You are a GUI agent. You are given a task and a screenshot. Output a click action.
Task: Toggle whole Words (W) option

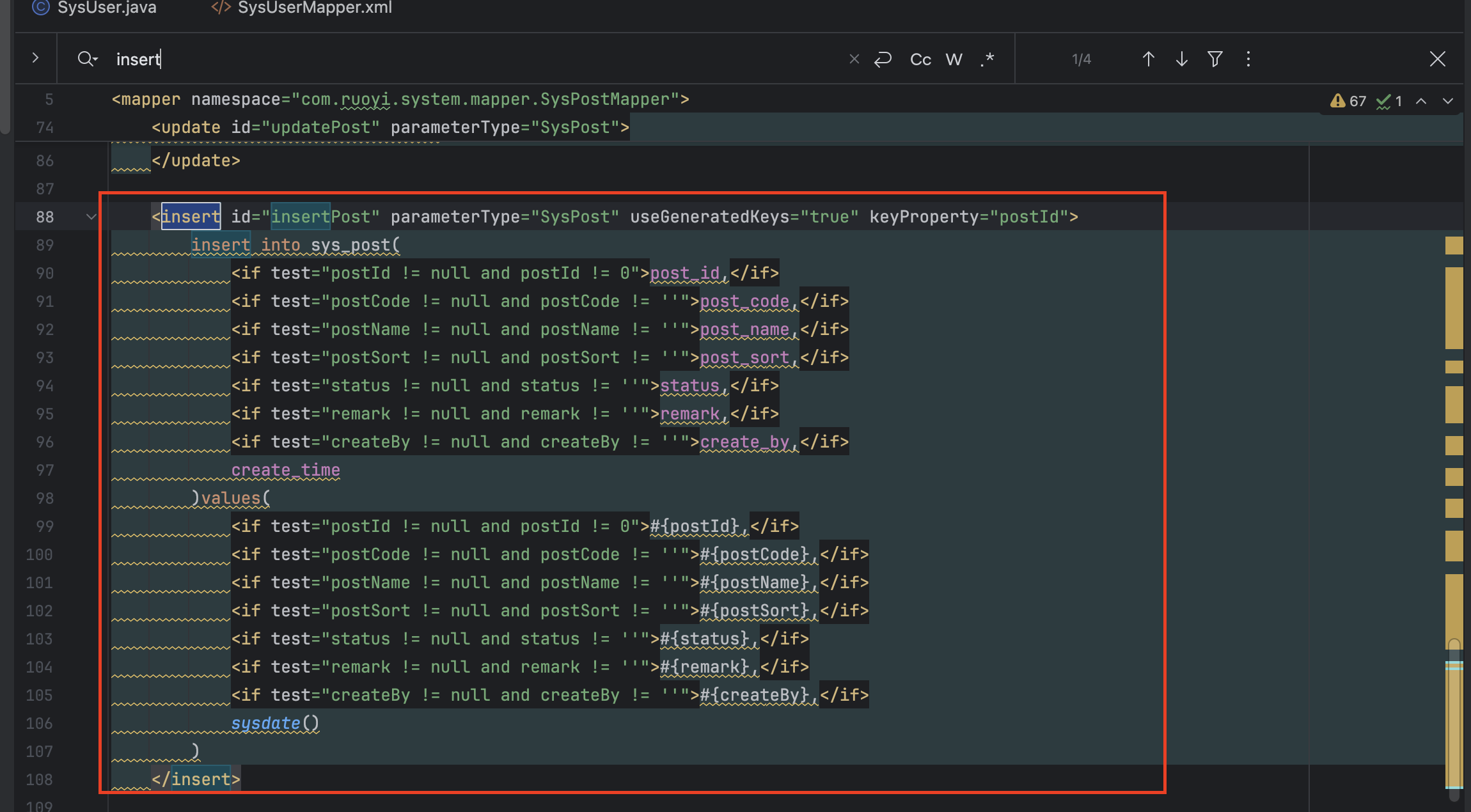pos(954,59)
